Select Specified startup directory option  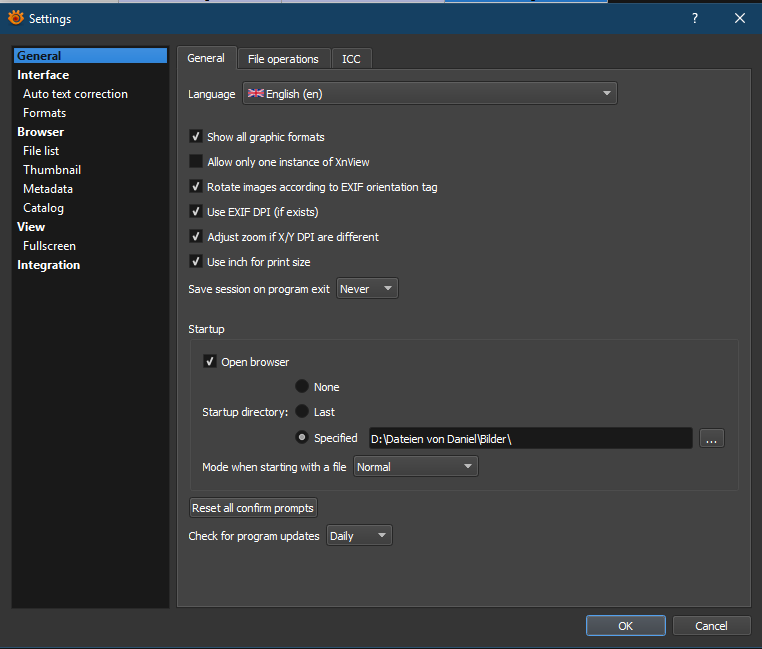pyautogui.click(x=302, y=438)
